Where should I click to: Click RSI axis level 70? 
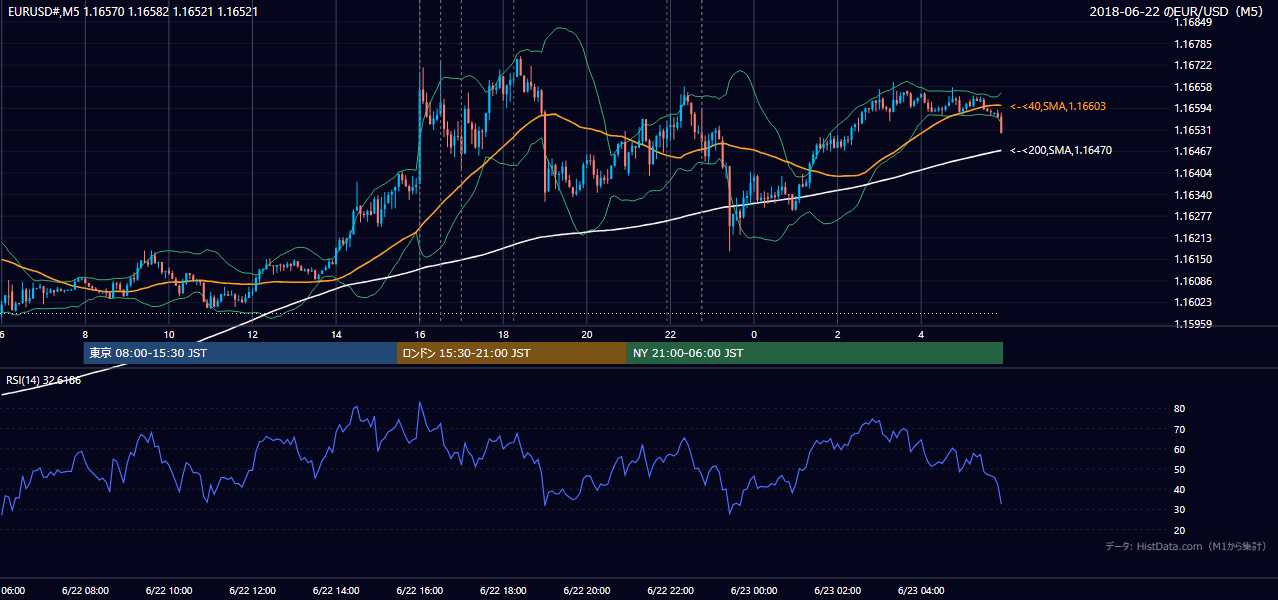pos(1180,429)
